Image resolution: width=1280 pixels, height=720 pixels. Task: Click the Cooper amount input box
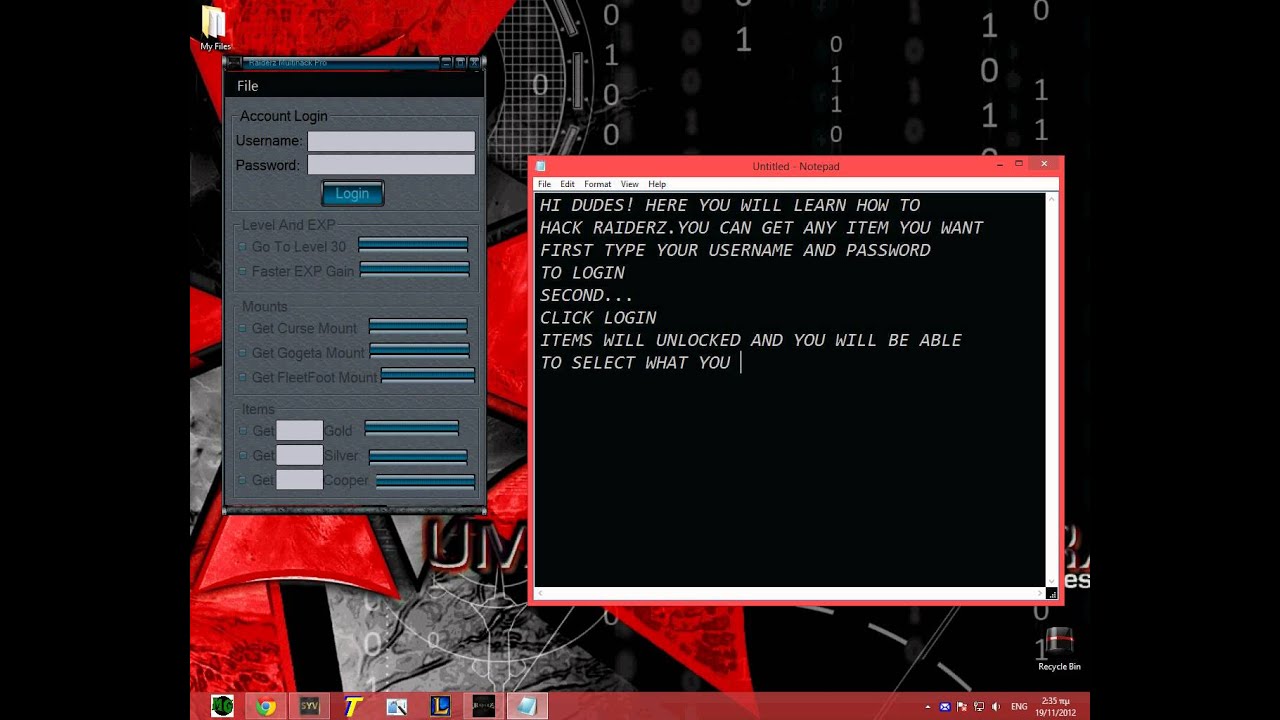point(299,479)
